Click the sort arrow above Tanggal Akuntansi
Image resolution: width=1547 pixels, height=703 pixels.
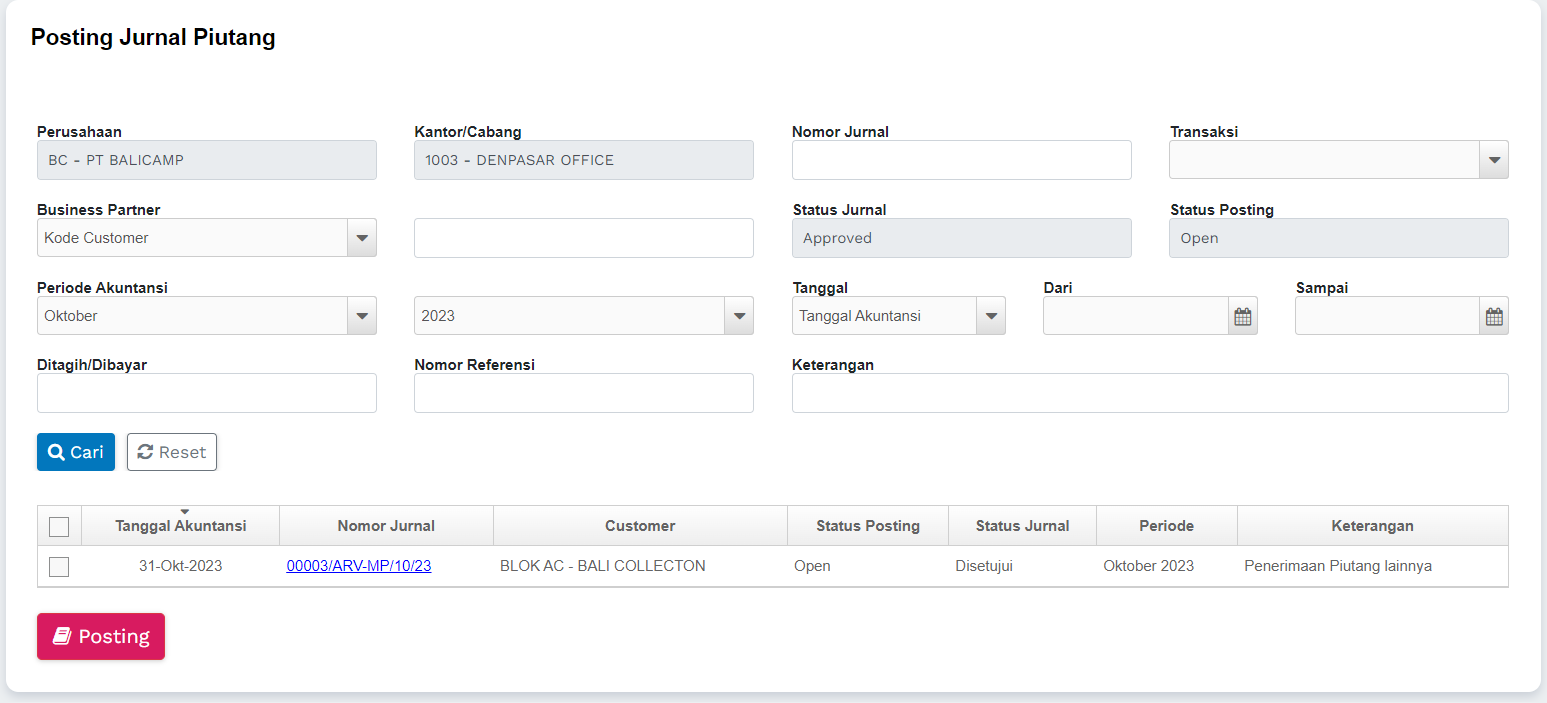pos(184,512)
